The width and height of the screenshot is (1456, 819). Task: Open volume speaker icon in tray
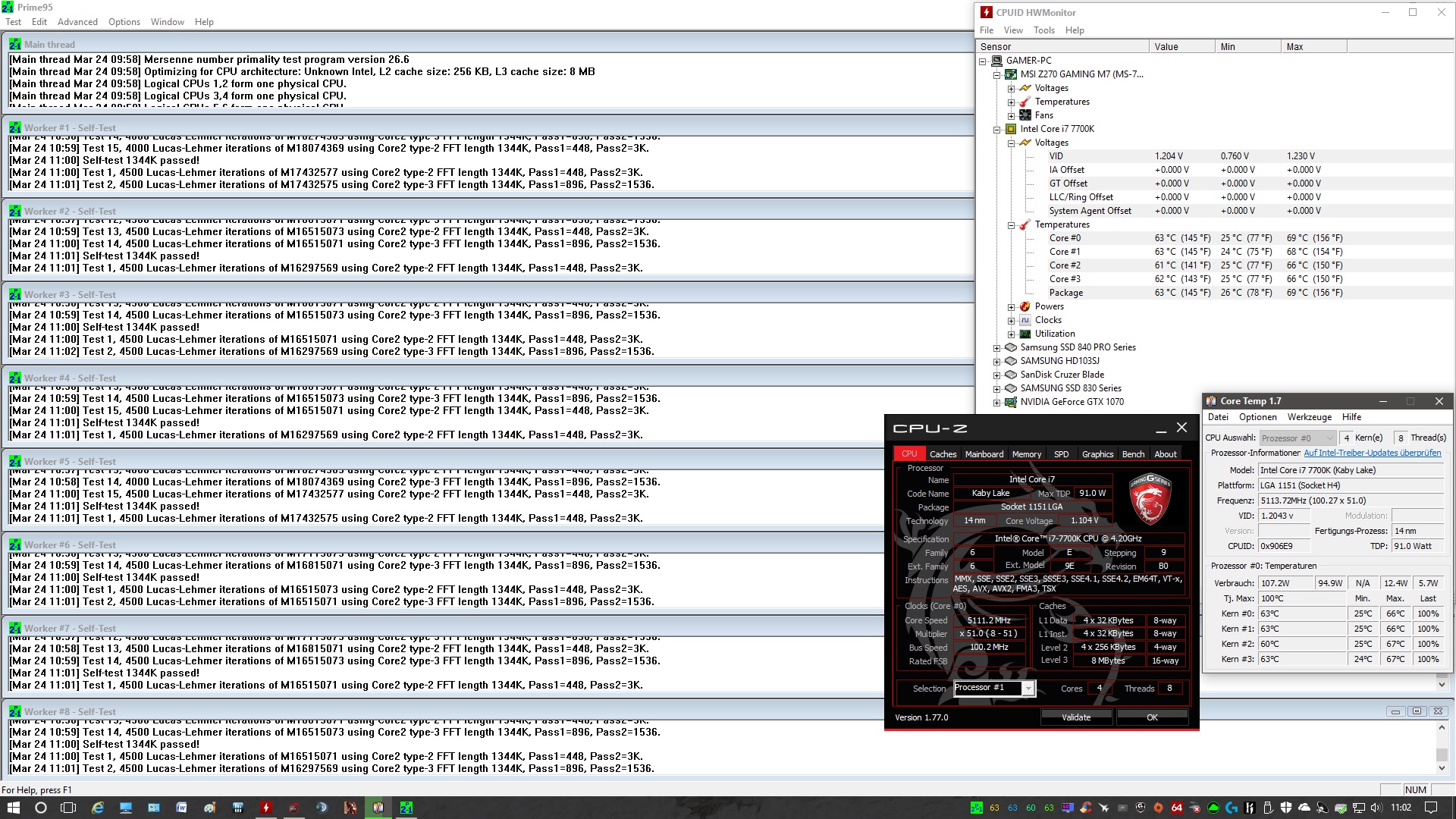click(1376, 808)
